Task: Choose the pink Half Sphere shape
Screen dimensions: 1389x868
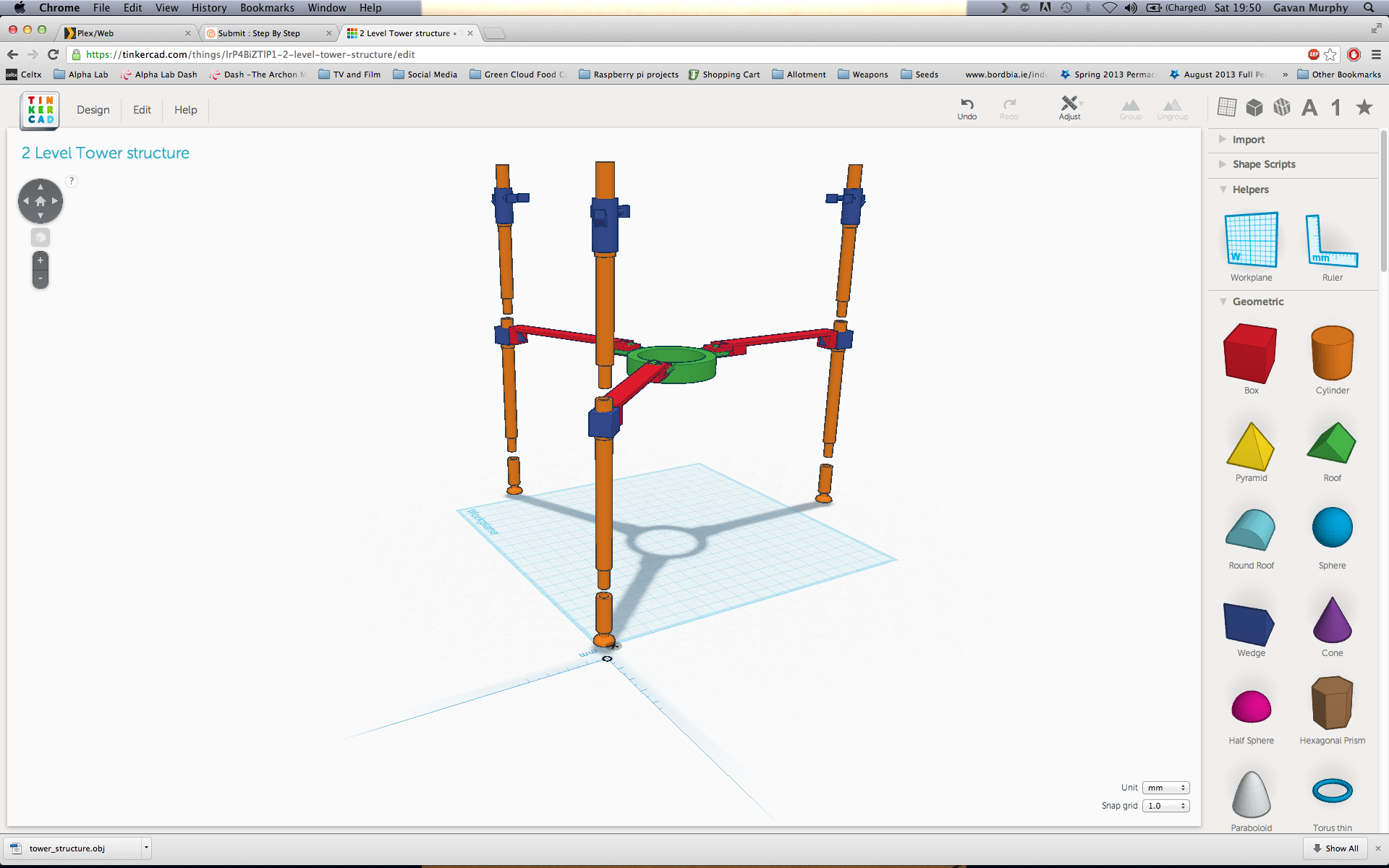Action: [x=1251, y=707]
